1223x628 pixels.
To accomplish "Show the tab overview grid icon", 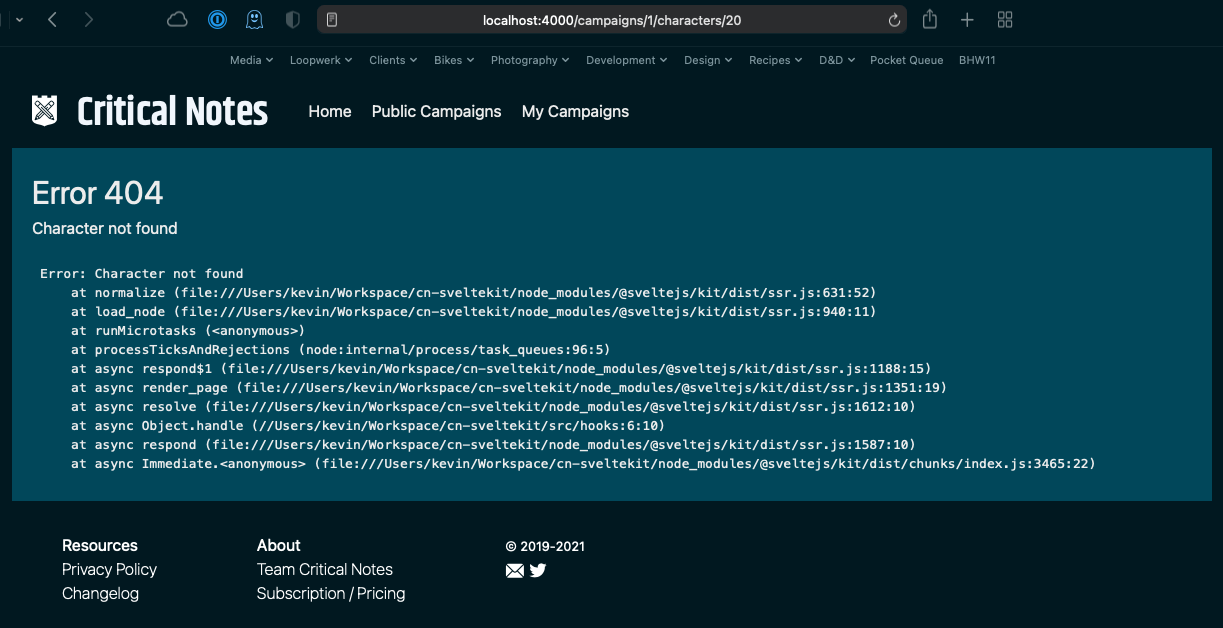I will (1005, 20).
